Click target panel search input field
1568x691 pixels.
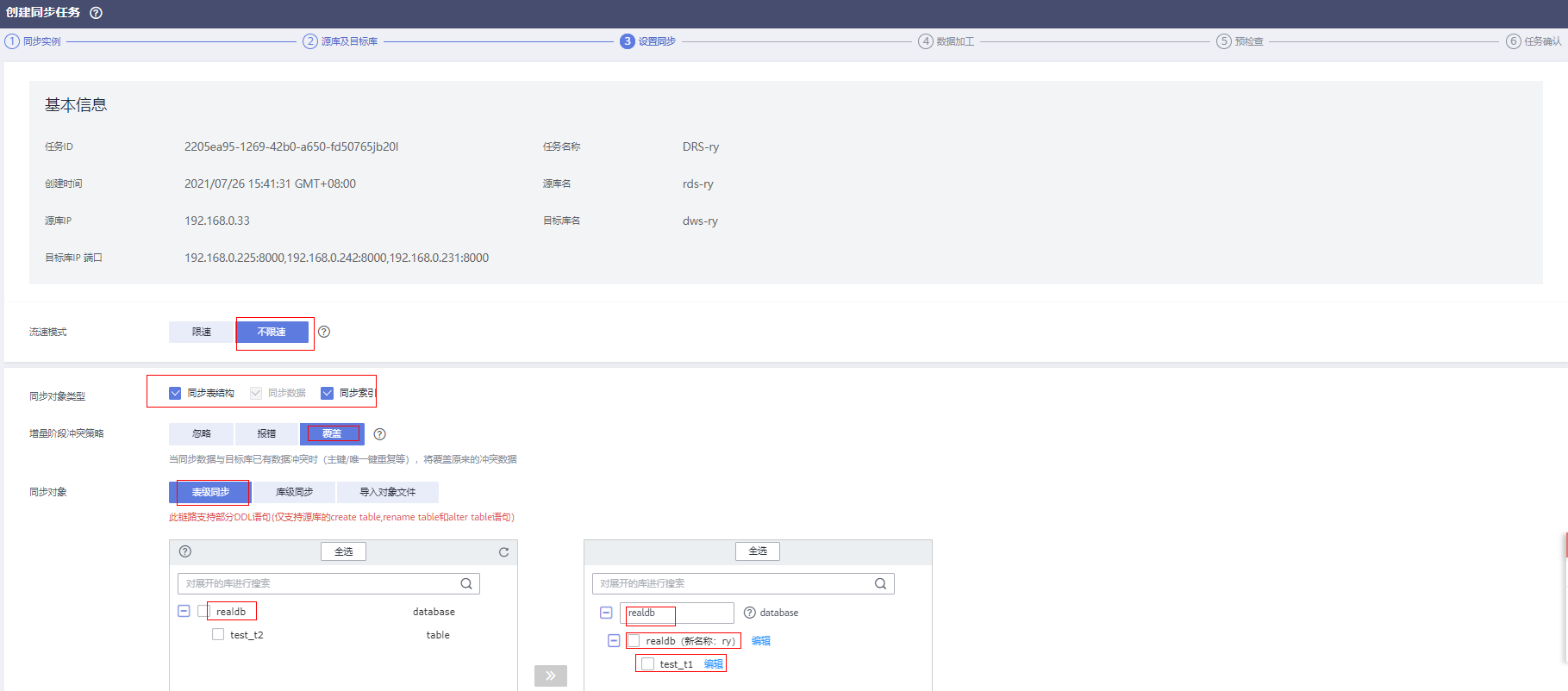743,583
